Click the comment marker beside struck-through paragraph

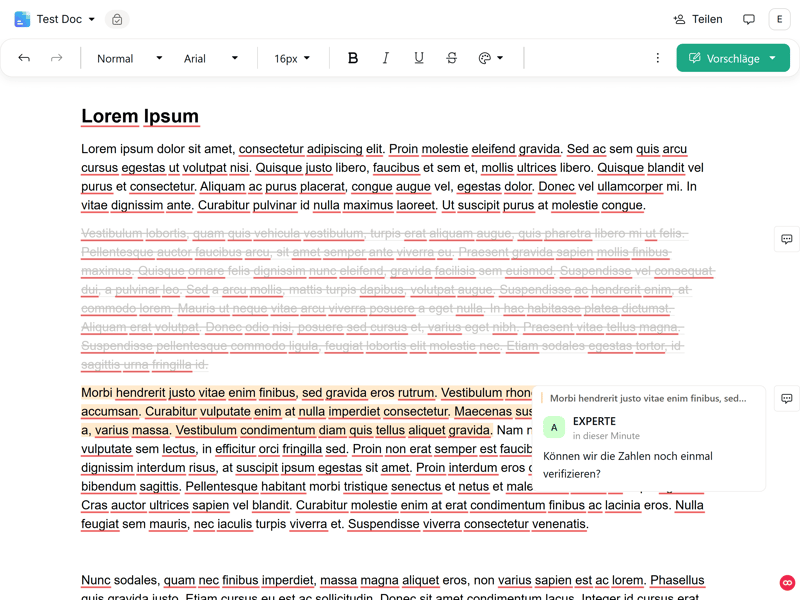click(787, 239)
